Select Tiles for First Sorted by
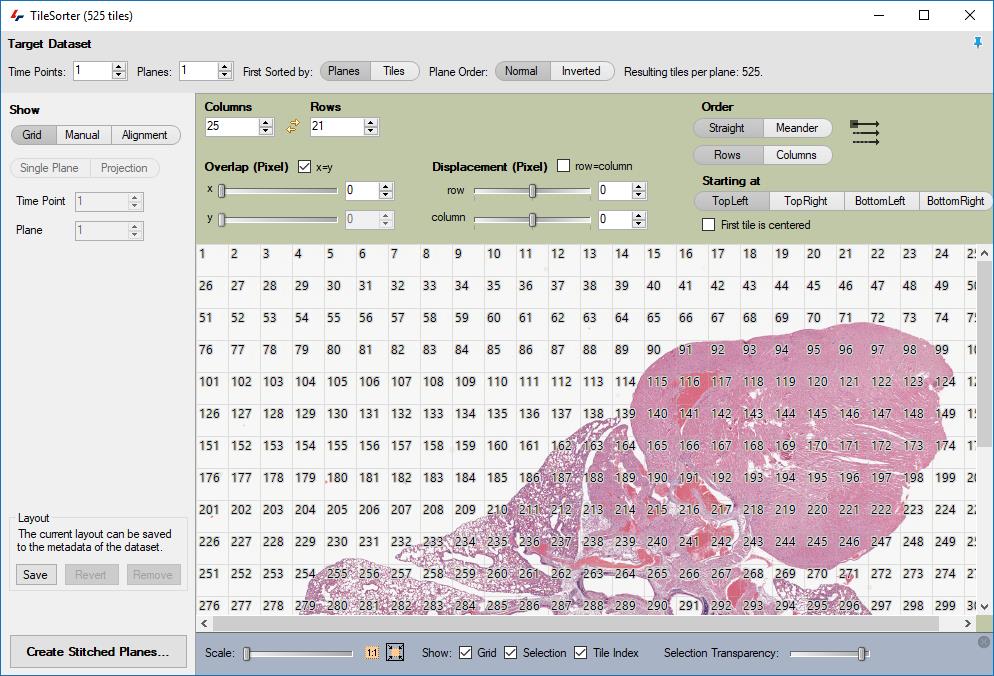The image size is (994, 676). coord(394,71)
